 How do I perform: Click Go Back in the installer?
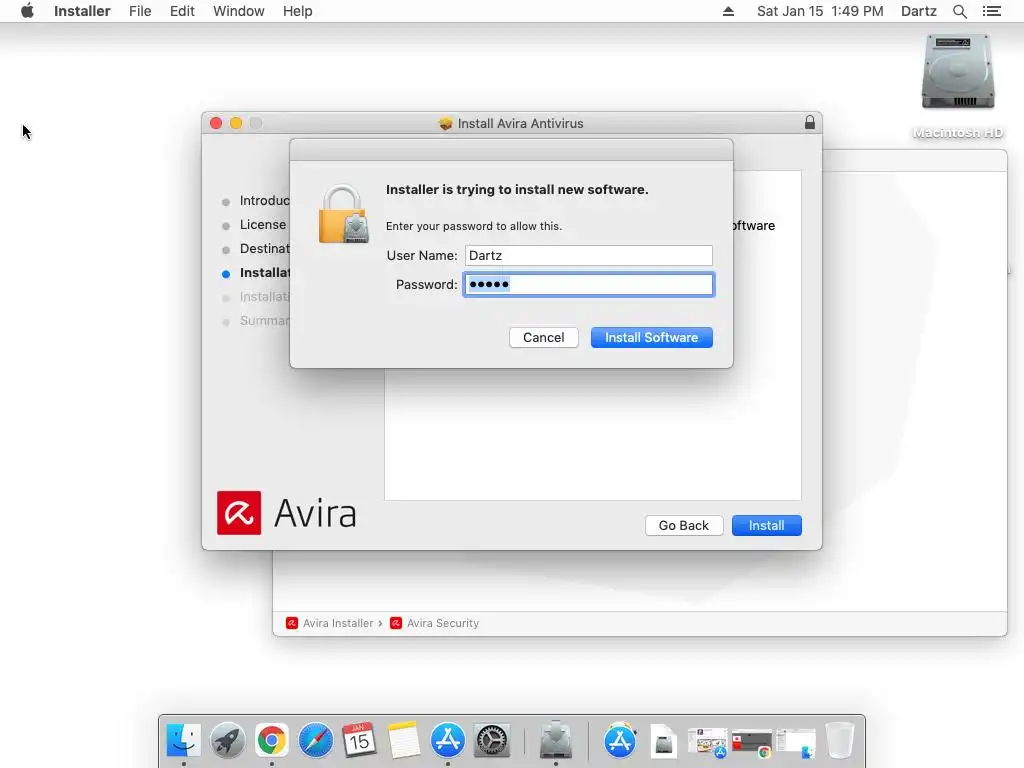[x=684, y=526]
